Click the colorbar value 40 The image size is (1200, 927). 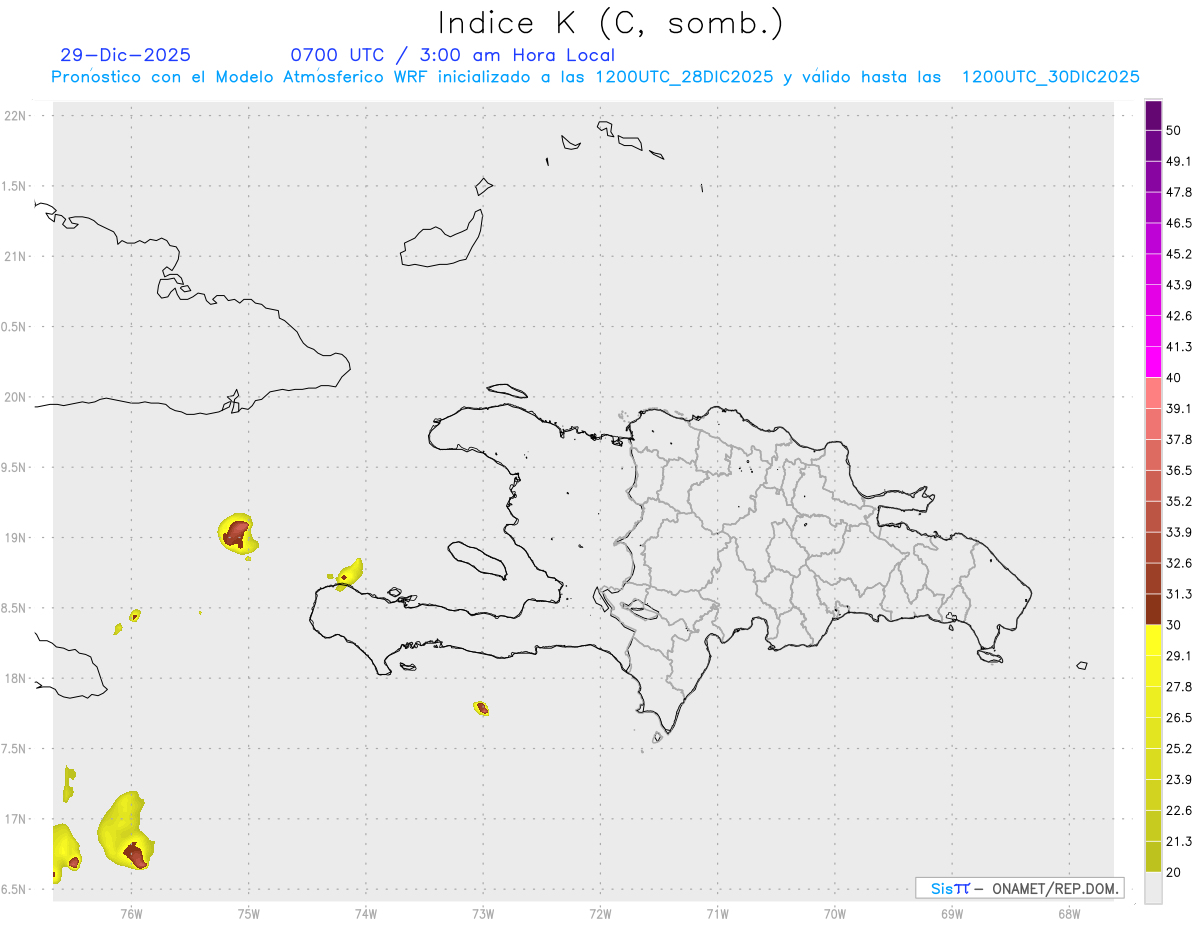click(x=1174, y=377)
